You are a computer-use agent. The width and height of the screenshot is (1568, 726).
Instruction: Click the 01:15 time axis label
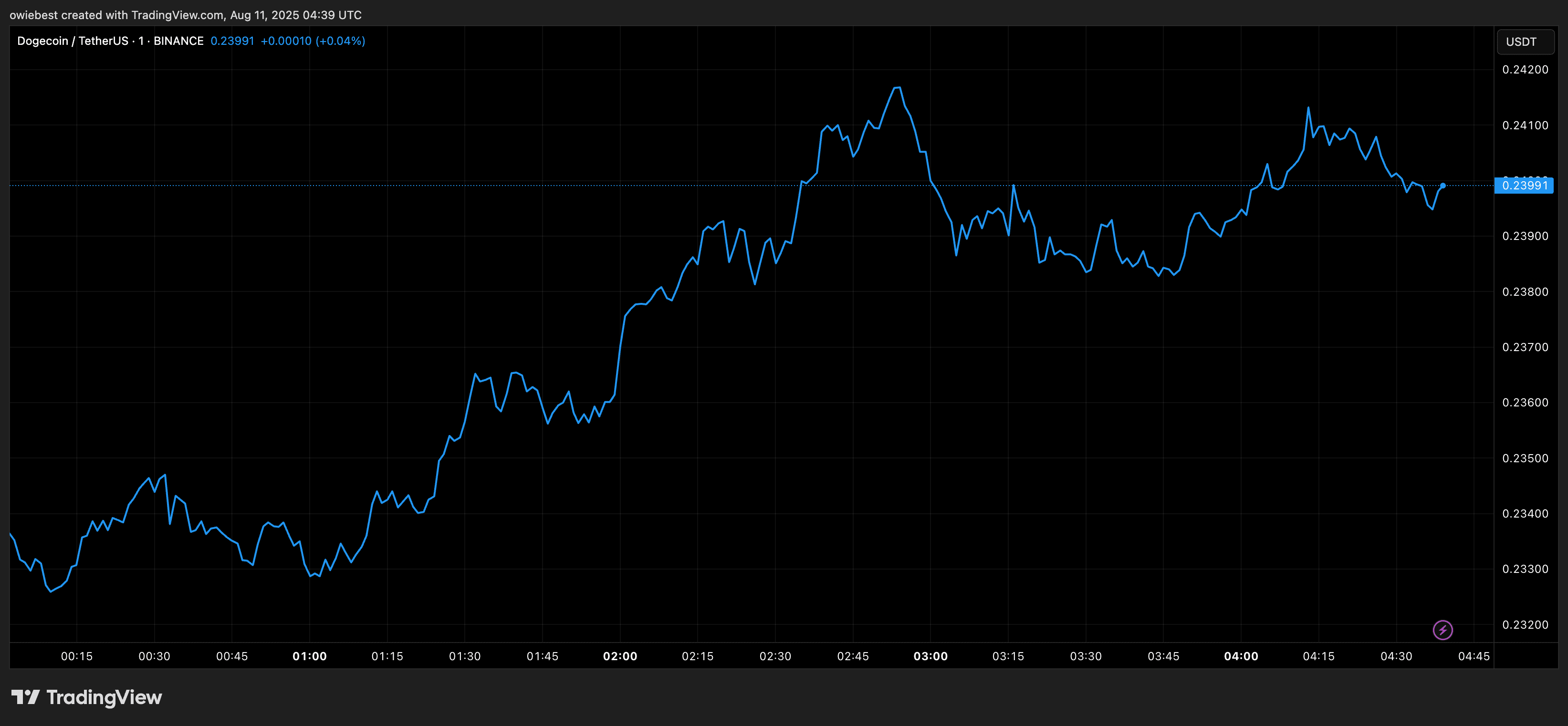[387, 656]
